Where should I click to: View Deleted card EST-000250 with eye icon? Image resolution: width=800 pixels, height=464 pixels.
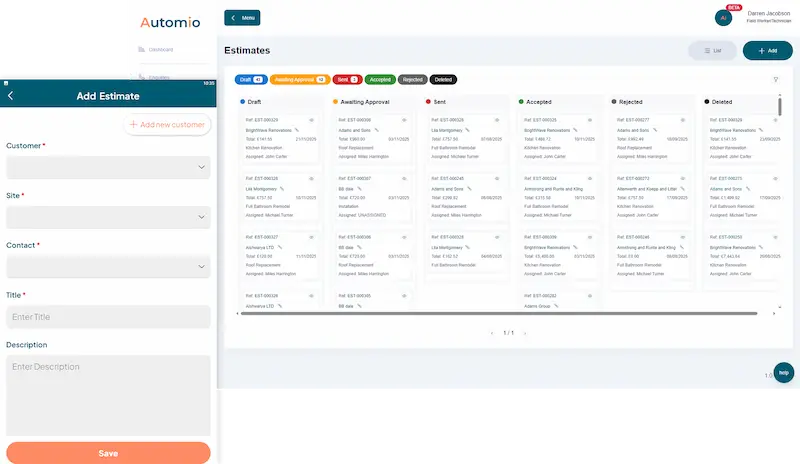776,237
